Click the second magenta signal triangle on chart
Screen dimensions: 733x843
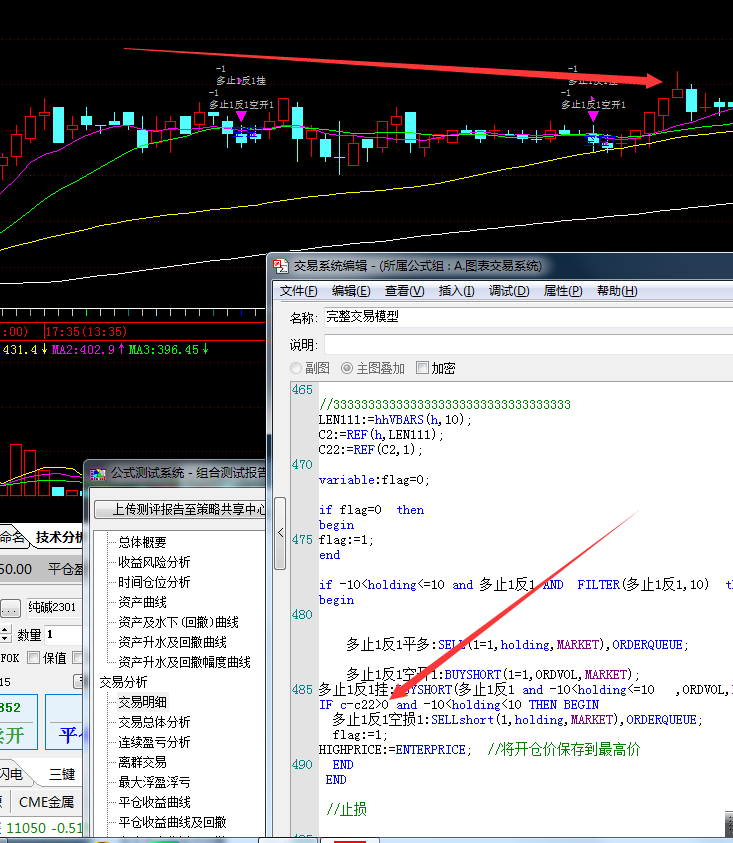coord(593,117)
